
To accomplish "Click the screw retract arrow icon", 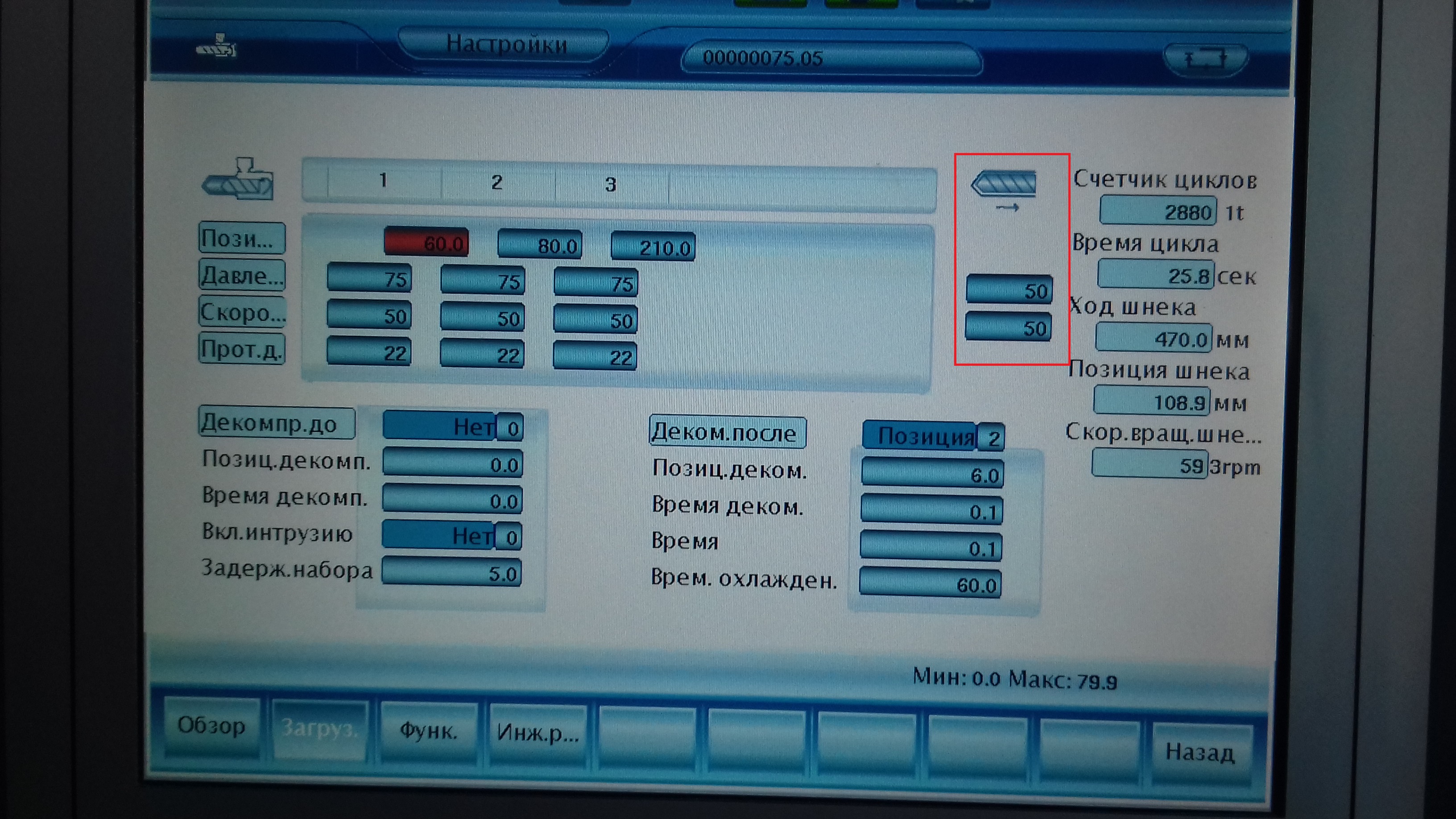I will [x=1005, y=189].
